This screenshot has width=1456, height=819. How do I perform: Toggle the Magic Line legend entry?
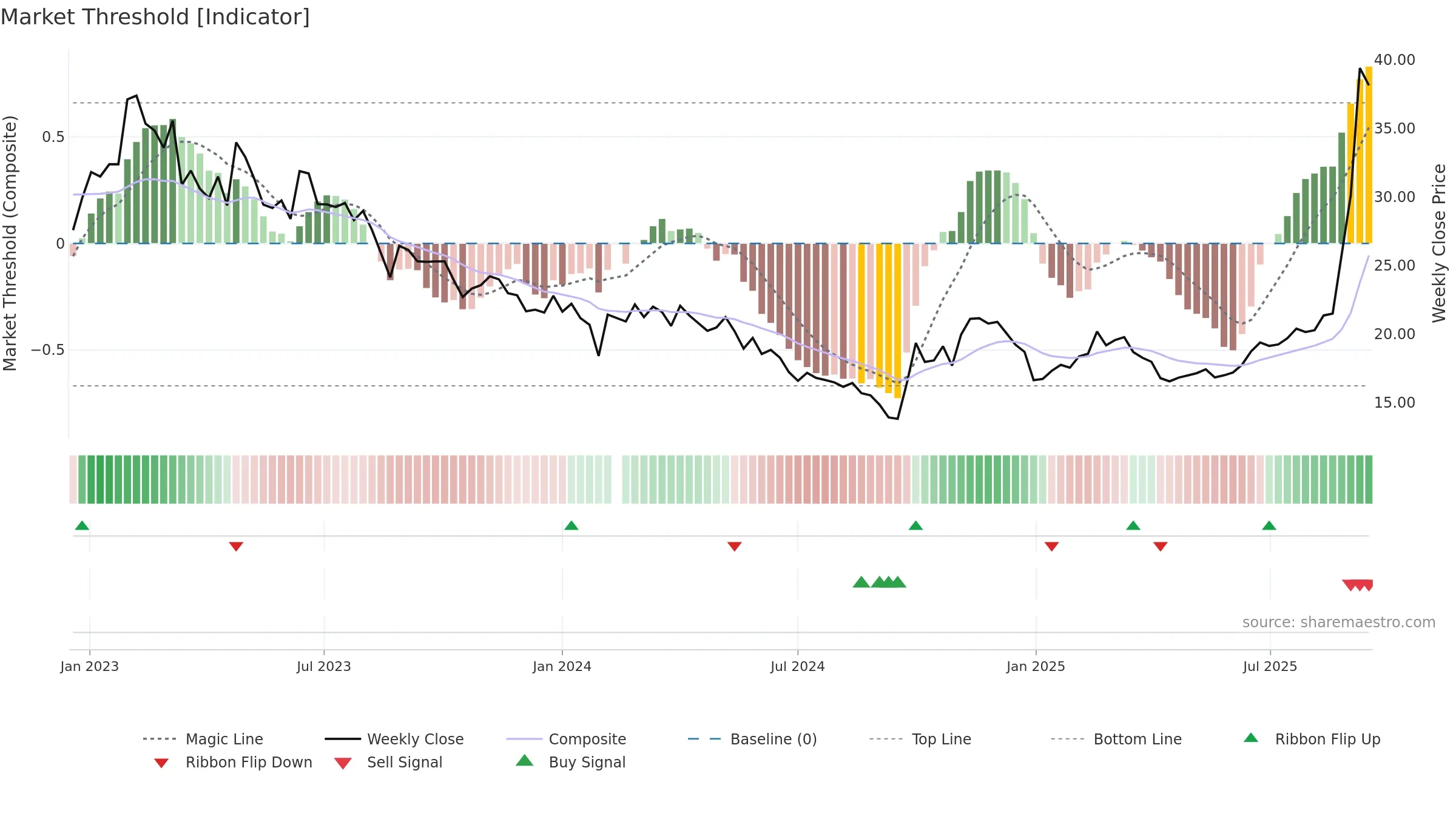pos(203,739)
